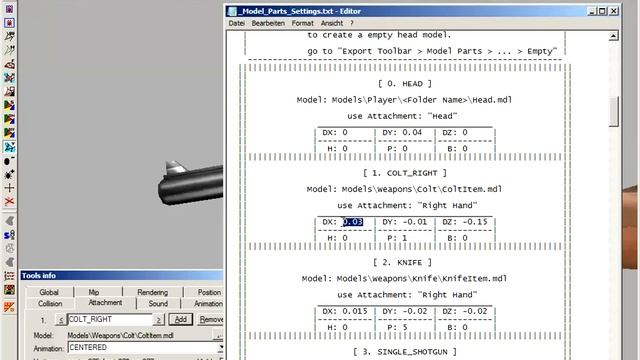Click the red X icon in the left toolbar
Screen dimensions: 640x360
point(9,202)
